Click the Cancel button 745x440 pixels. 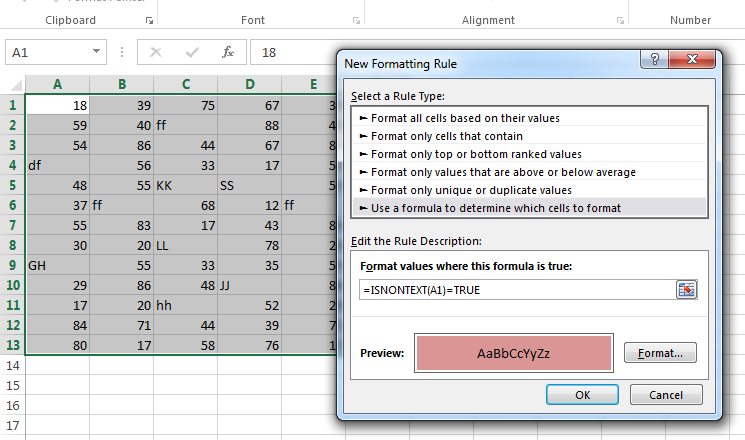point(666,395)
